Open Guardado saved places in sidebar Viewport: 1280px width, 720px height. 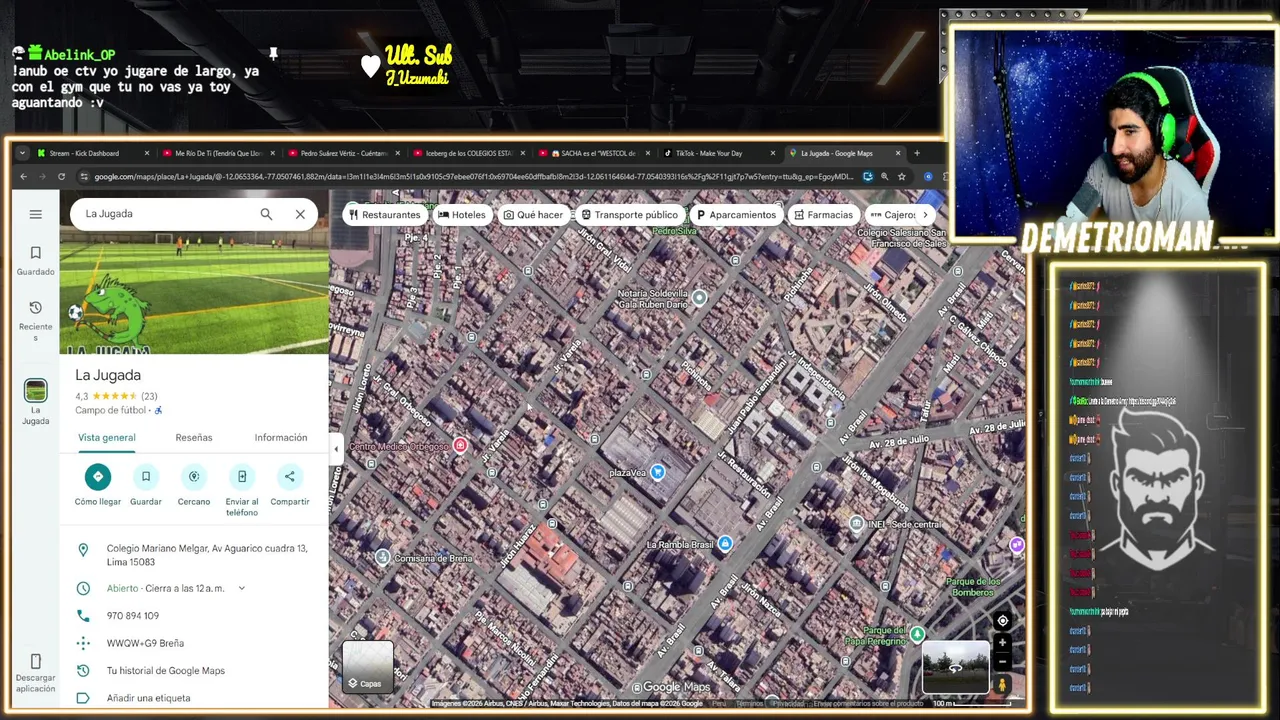tap(36, 261)
